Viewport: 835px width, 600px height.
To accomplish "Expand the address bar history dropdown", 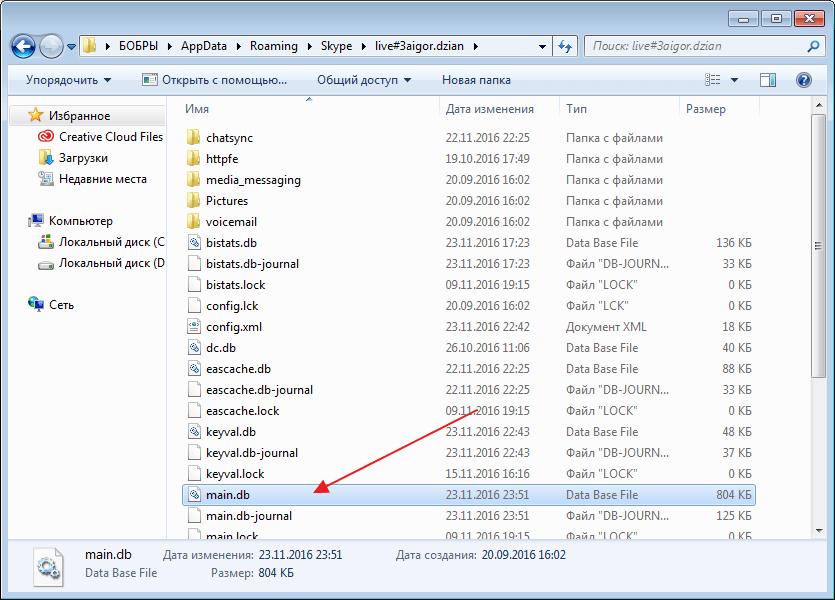I will coord(542,46).
